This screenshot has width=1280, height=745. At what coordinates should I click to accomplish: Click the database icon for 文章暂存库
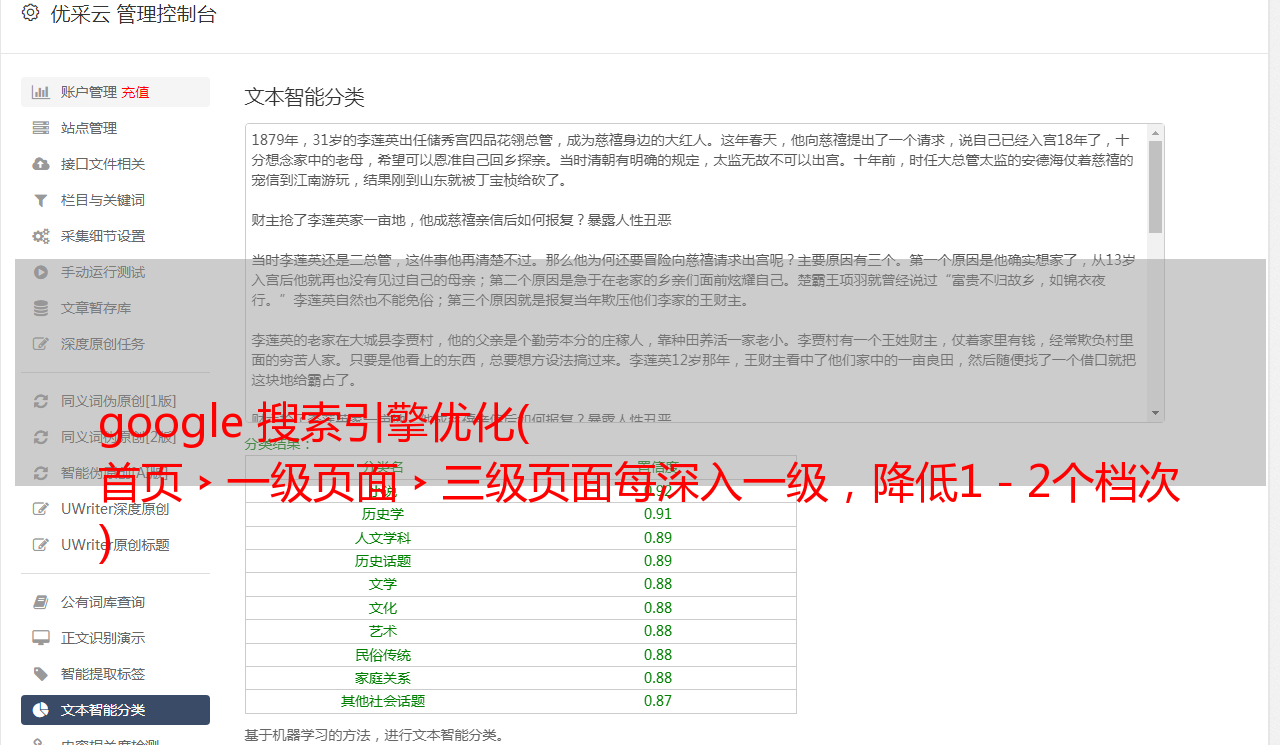41,308
